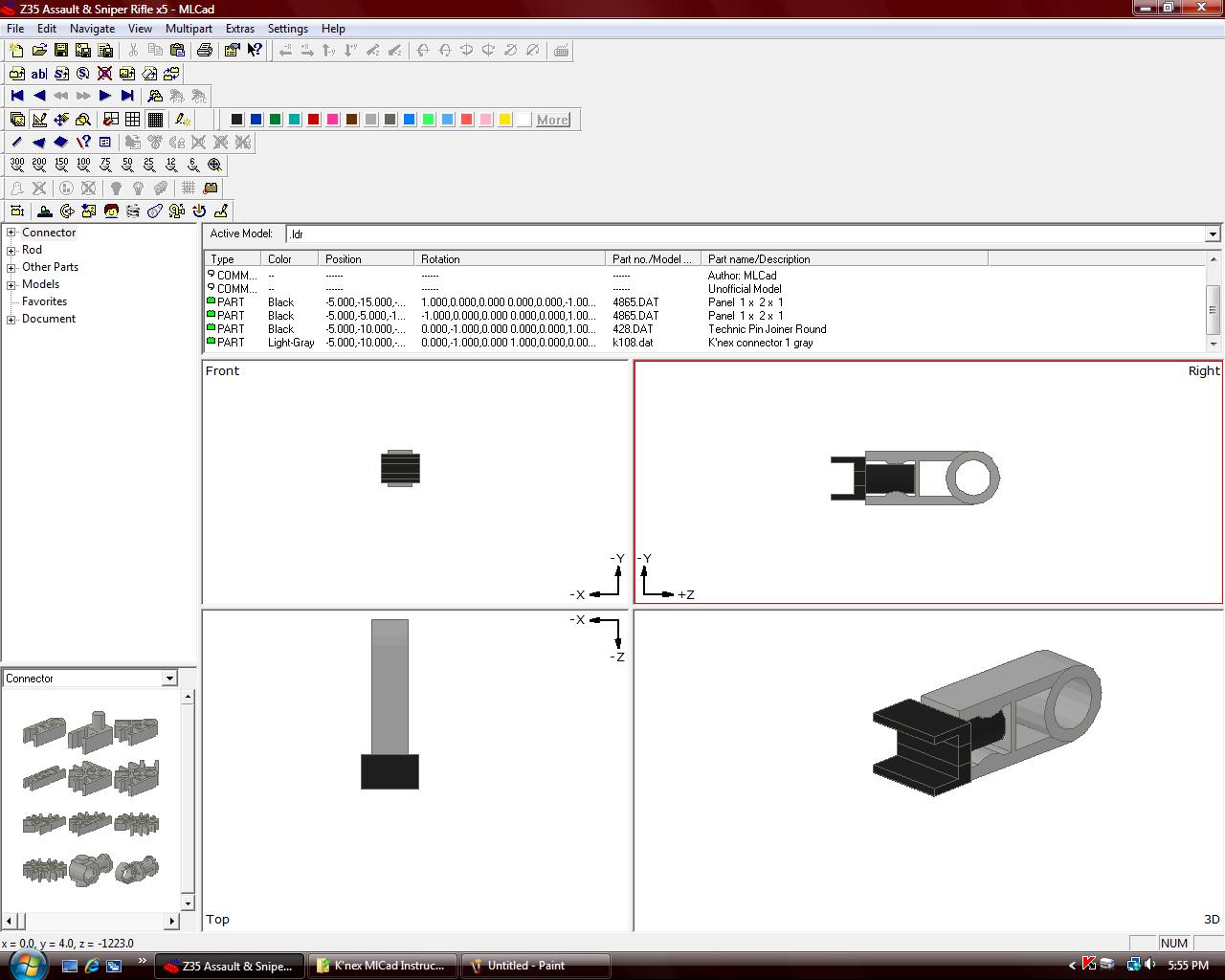Switch to view mode toggle
This screenshot has width=1225, height=980.
17,120
